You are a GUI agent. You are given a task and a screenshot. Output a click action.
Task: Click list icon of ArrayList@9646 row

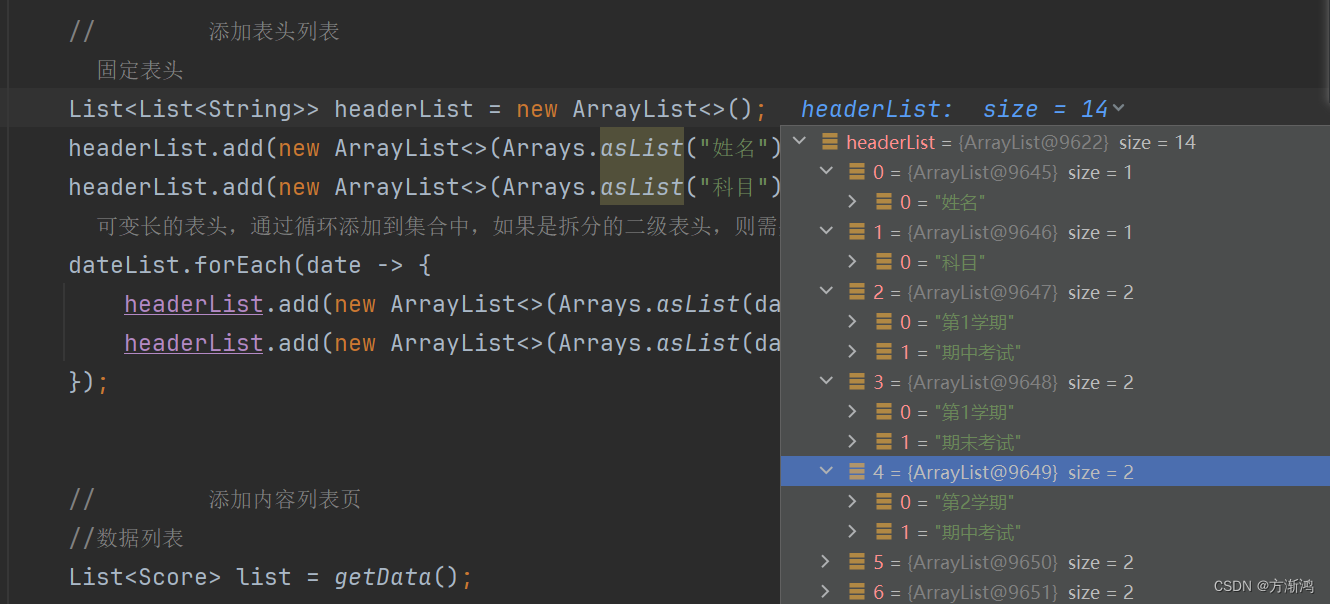[x=857, y=232]
